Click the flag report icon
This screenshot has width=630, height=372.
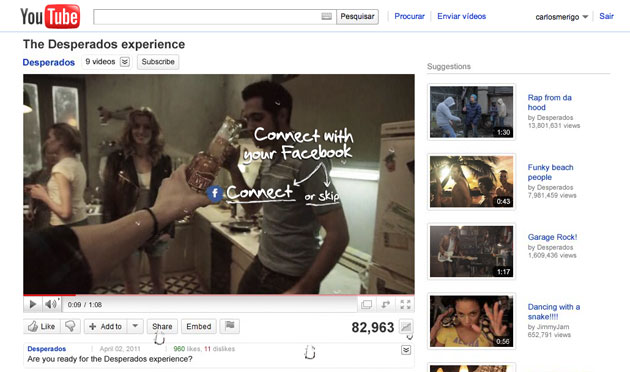pyautogui.click(x=229, y=326)
